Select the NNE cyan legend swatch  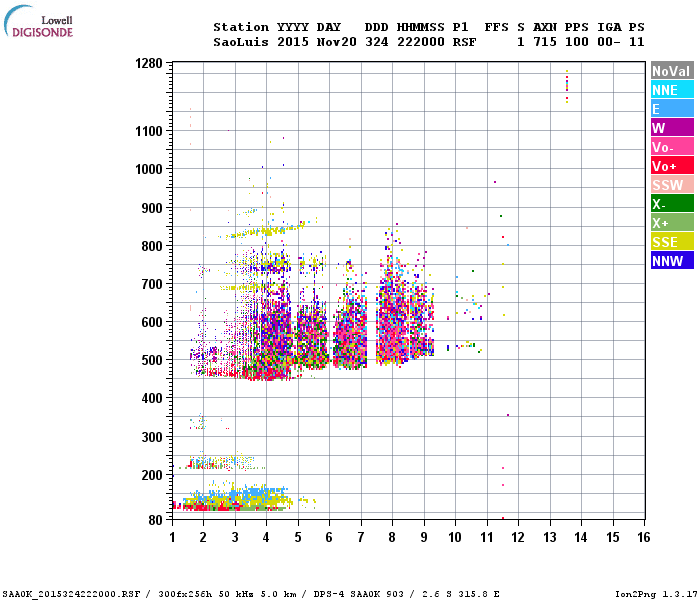click(x=672, y=90)
